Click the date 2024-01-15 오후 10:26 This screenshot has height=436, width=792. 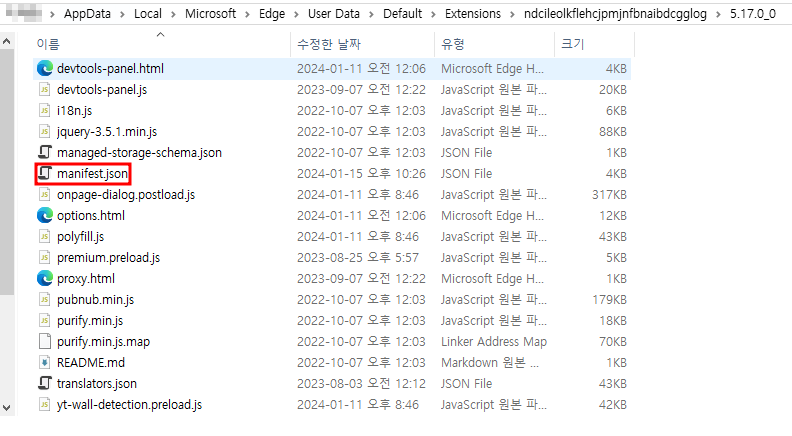pos(361,174)
